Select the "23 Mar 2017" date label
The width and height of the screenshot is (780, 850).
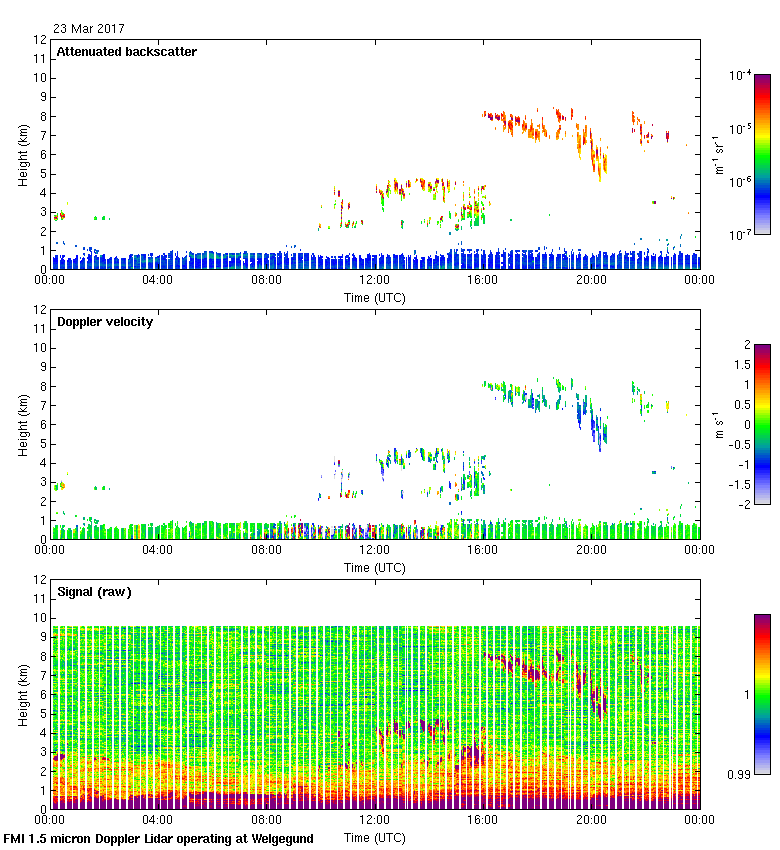pyautogui.click(x=89, y=29)
